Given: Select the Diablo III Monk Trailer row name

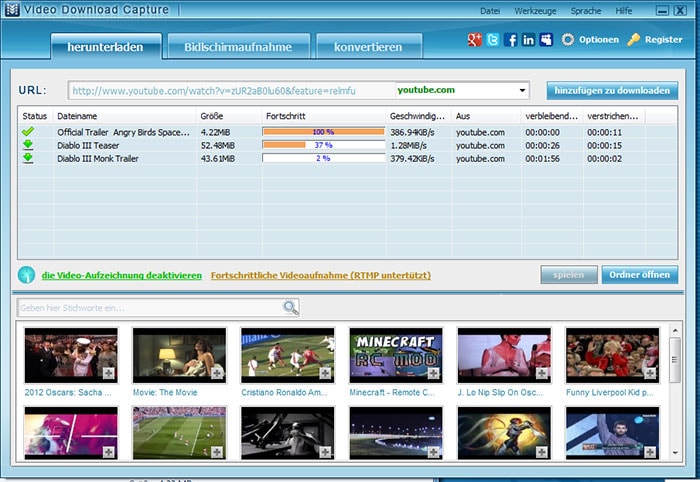Looking at the screenshot, I should tap(98, 158).
